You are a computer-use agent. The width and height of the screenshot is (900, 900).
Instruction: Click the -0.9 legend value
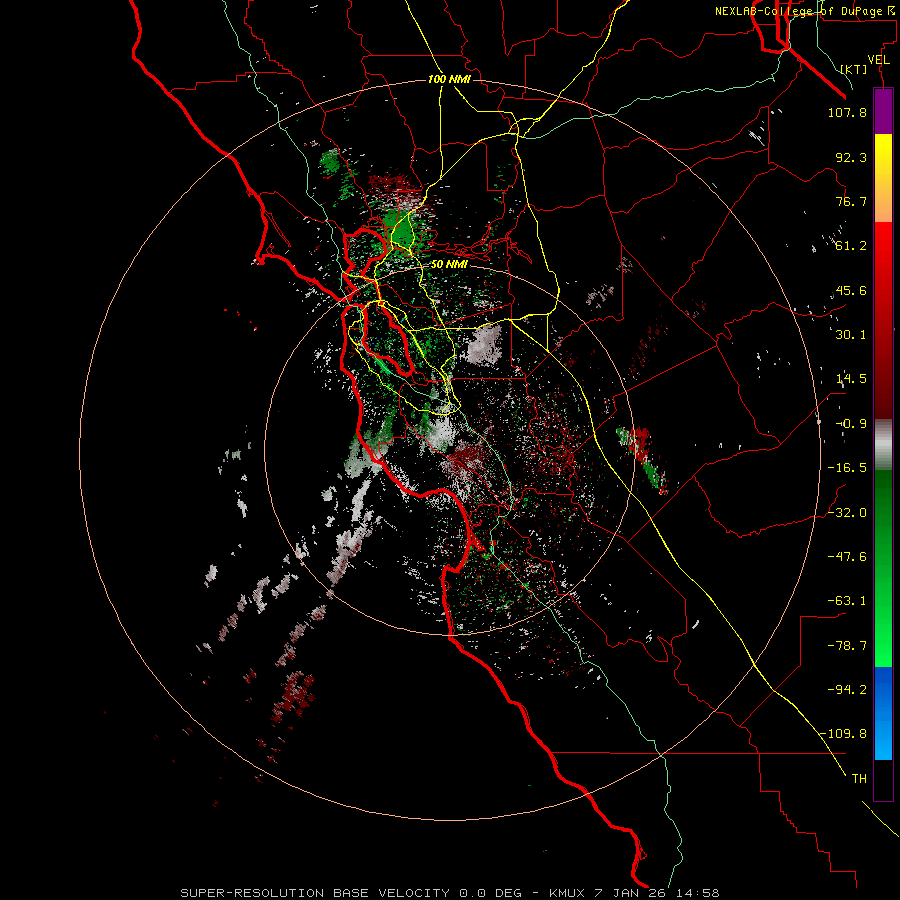click(x=851, y=424)
